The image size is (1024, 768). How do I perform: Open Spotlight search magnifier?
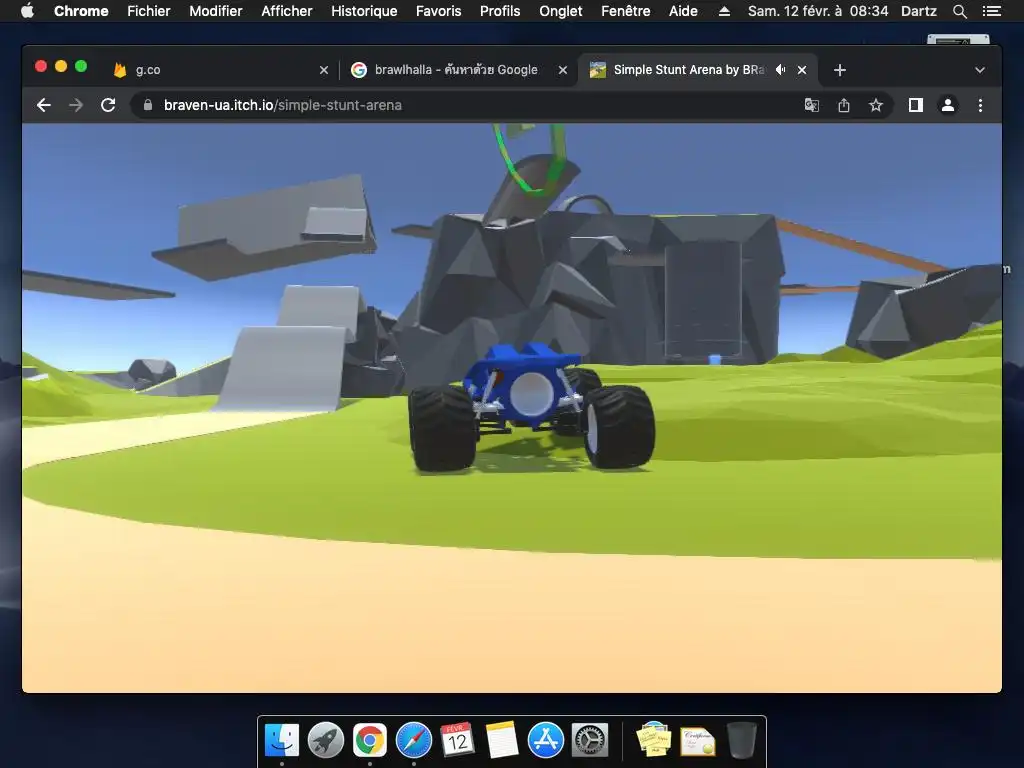[959, 11]
